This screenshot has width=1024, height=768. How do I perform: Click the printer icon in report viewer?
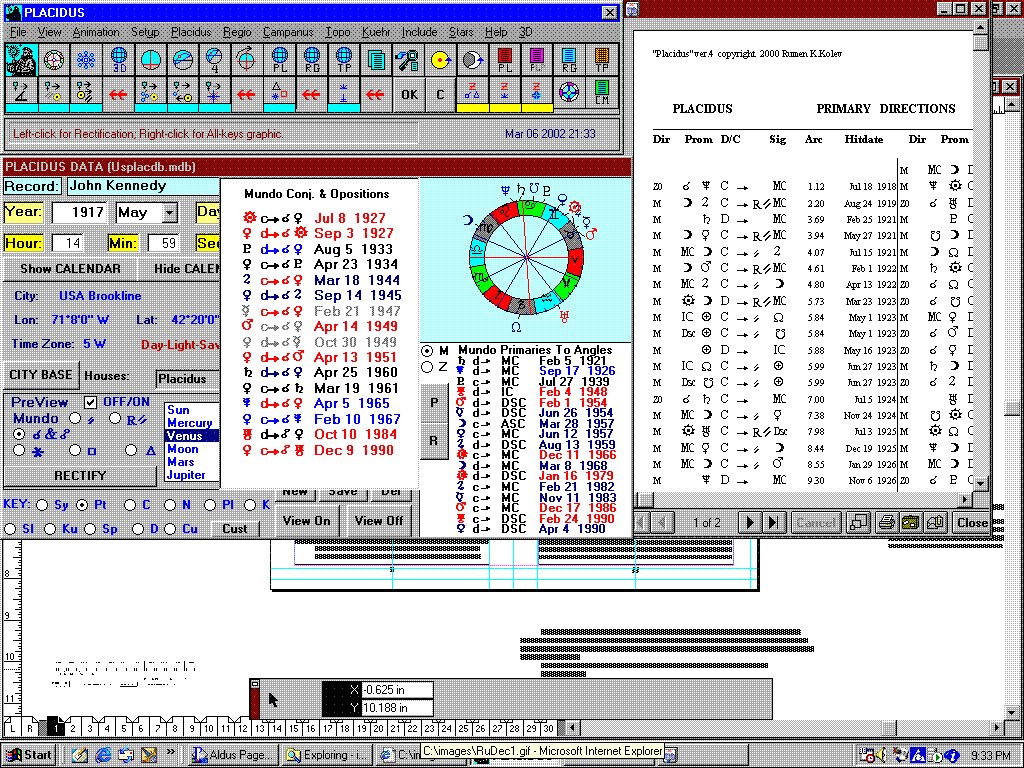point(886,522)
